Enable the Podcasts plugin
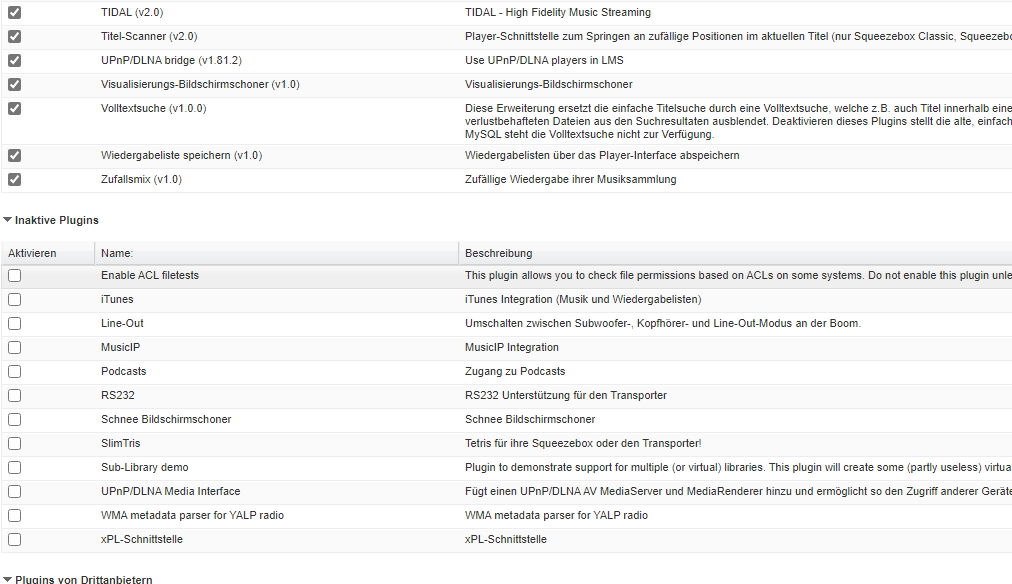 (14, 372)
